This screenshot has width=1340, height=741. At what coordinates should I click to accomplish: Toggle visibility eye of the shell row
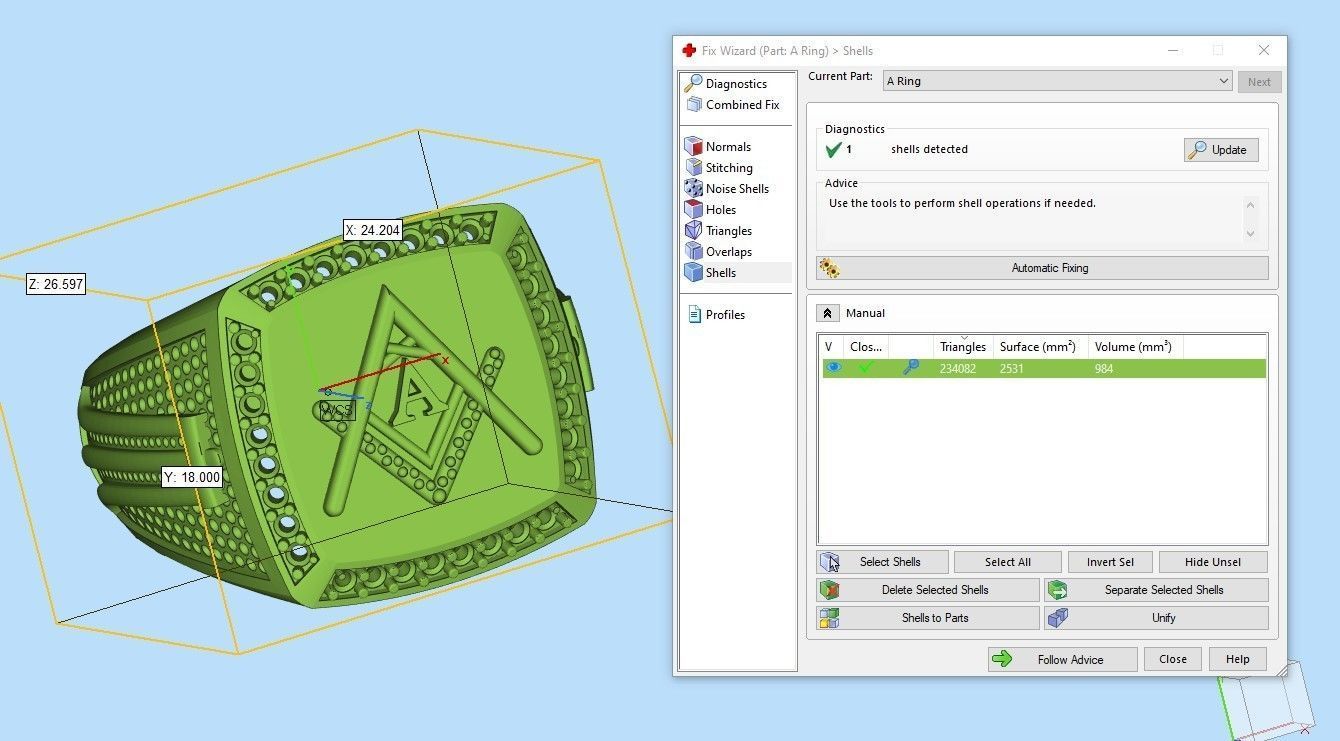pos(833,368)
